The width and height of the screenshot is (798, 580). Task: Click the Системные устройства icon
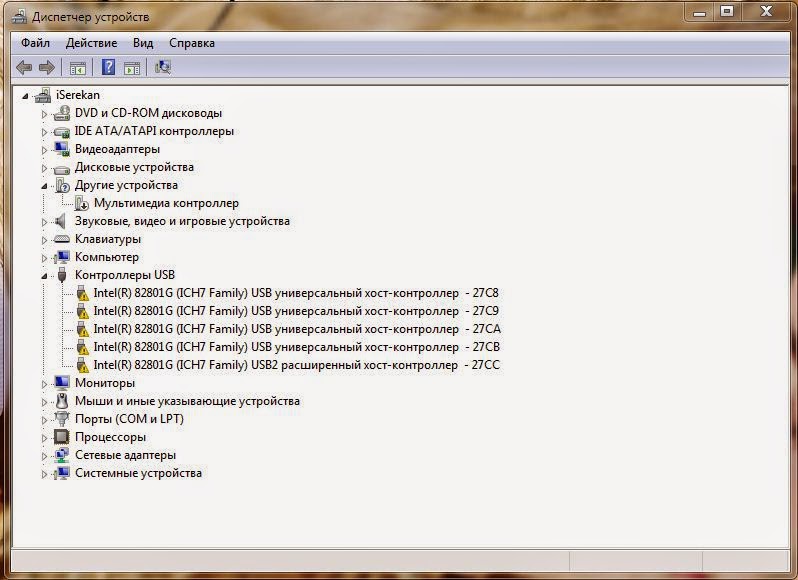click(x=62, y=473)
